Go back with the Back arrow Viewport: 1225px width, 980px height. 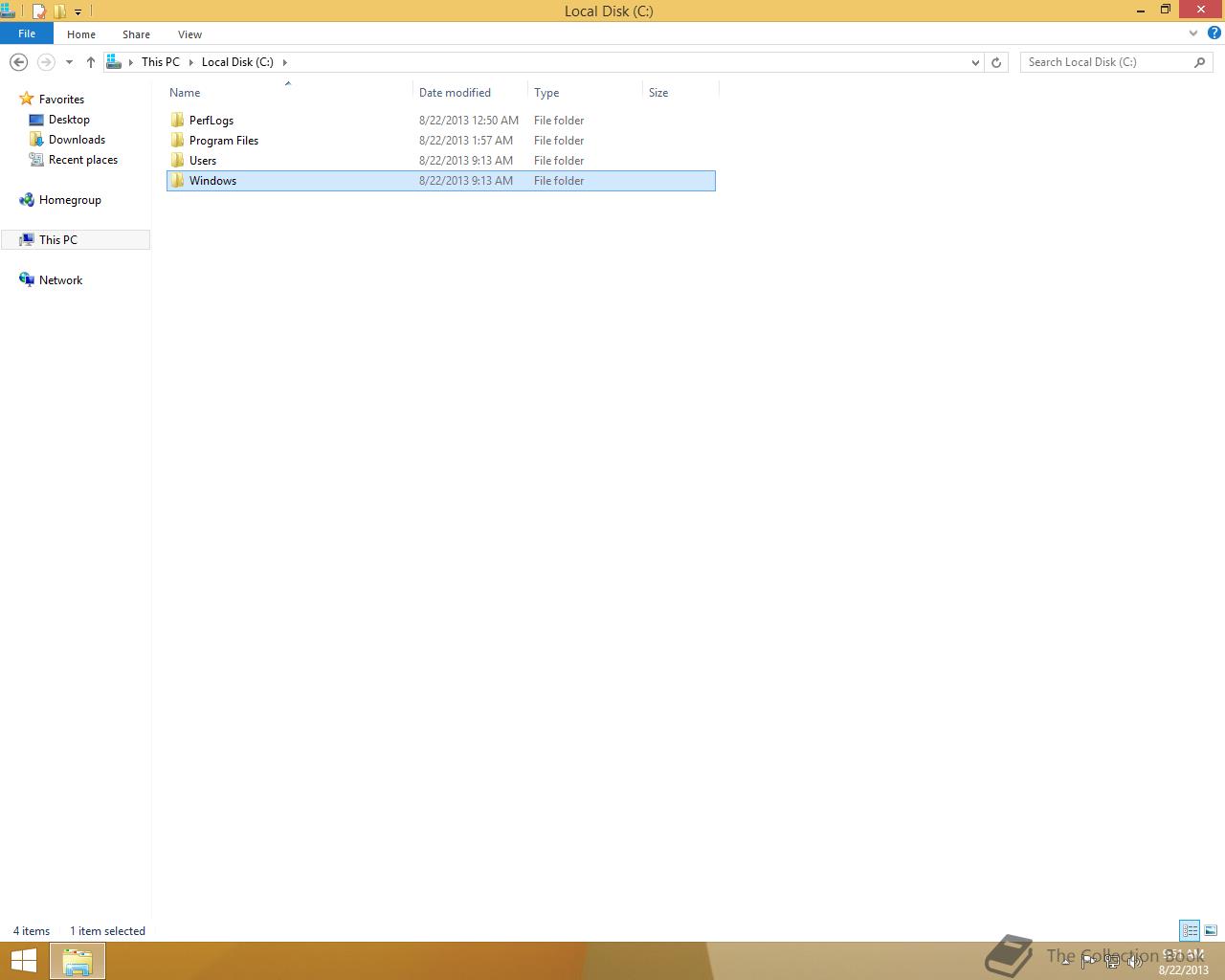pos(18,62)
